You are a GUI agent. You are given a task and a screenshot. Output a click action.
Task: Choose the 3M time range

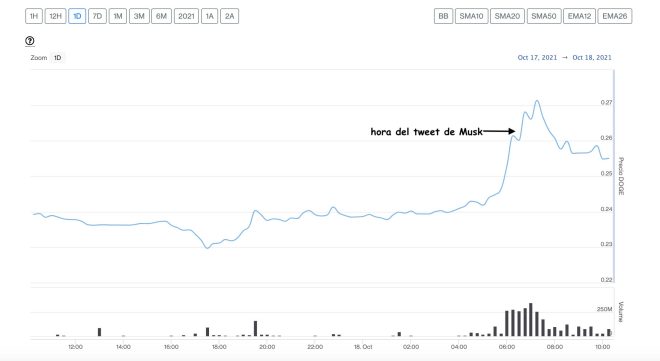[x=139, y=16]
